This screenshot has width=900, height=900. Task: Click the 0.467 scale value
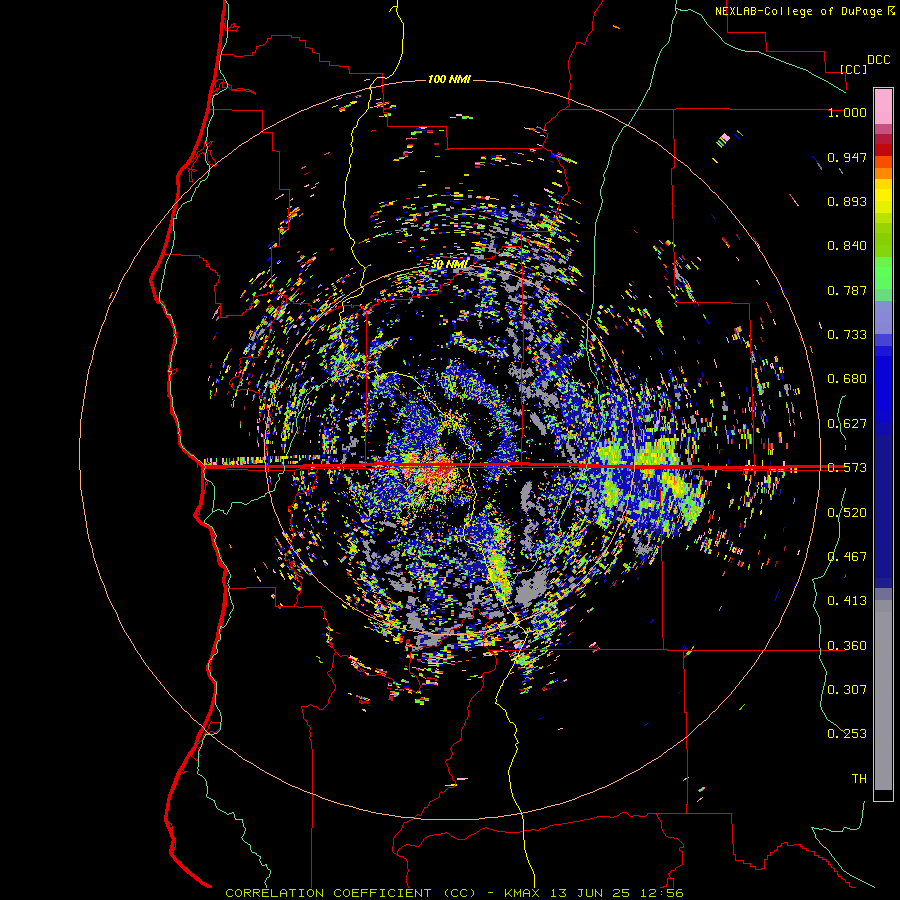[x=847, y=556]
